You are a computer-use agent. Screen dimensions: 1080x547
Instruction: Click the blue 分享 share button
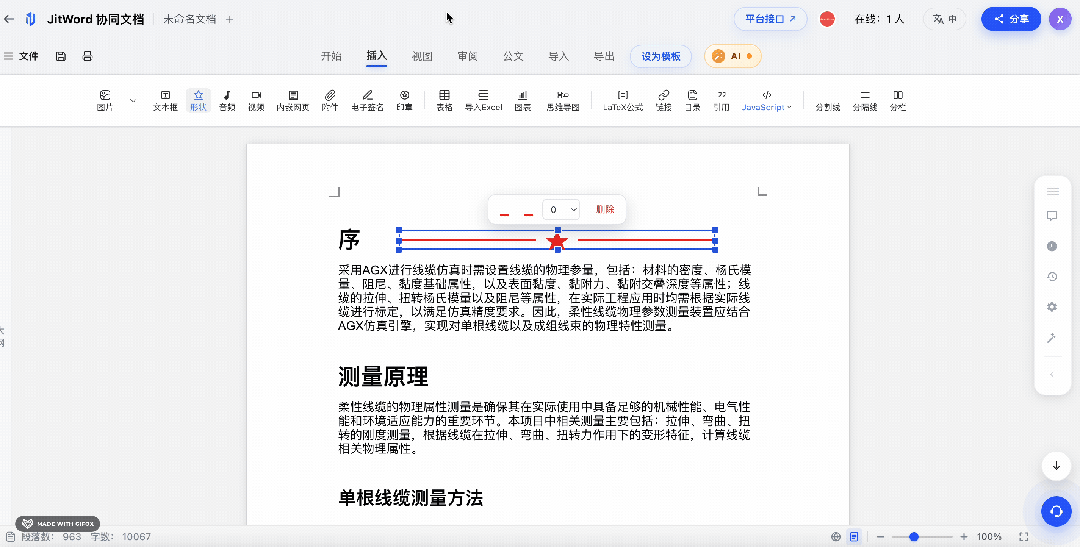coord(1011,19)
